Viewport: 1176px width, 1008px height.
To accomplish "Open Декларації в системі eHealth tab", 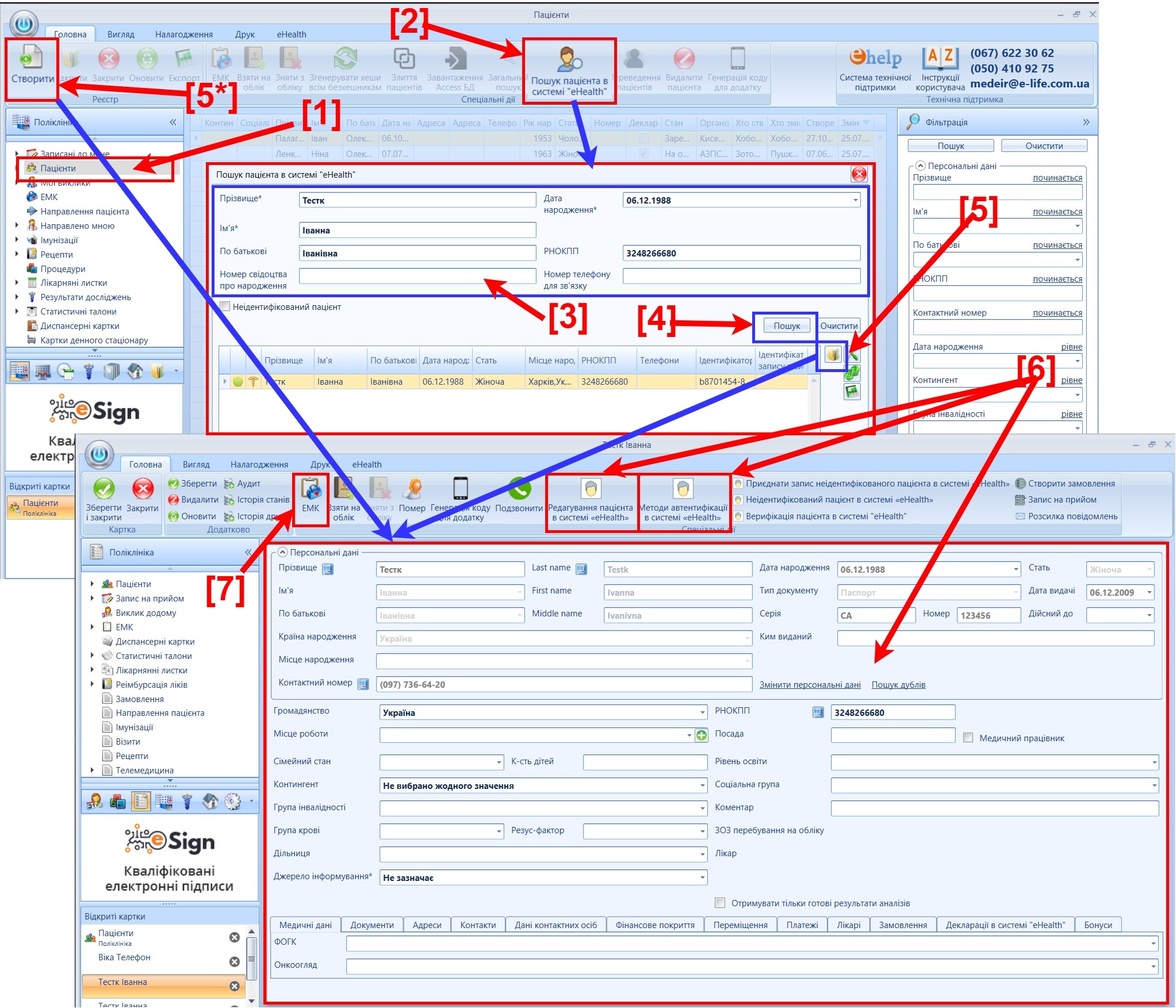I will click(x=1005, y=925).
